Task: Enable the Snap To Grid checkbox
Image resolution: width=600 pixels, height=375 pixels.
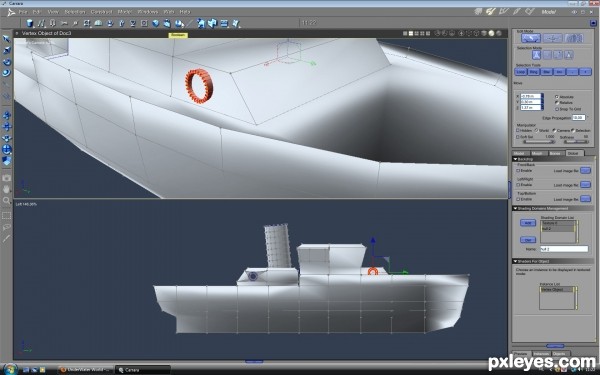Action: point(557,109)
